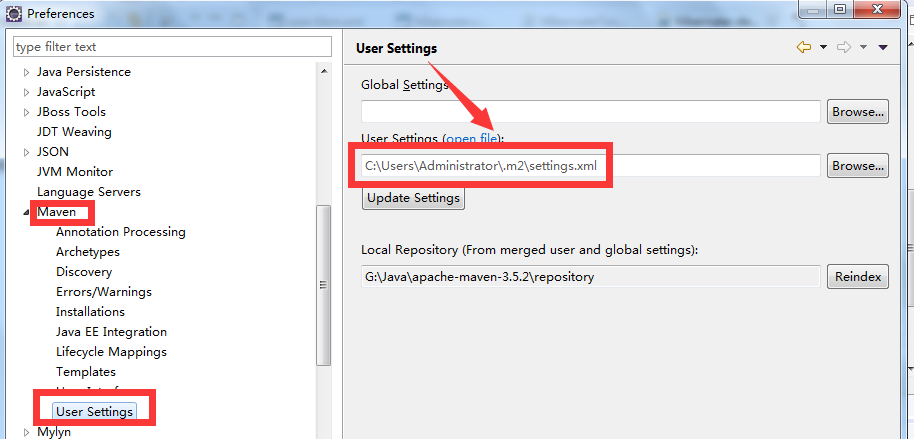Image resolution: width=914 pixels, height=439 pixels.
Task: Select JSON preference category
Action: tap(52, 152)
